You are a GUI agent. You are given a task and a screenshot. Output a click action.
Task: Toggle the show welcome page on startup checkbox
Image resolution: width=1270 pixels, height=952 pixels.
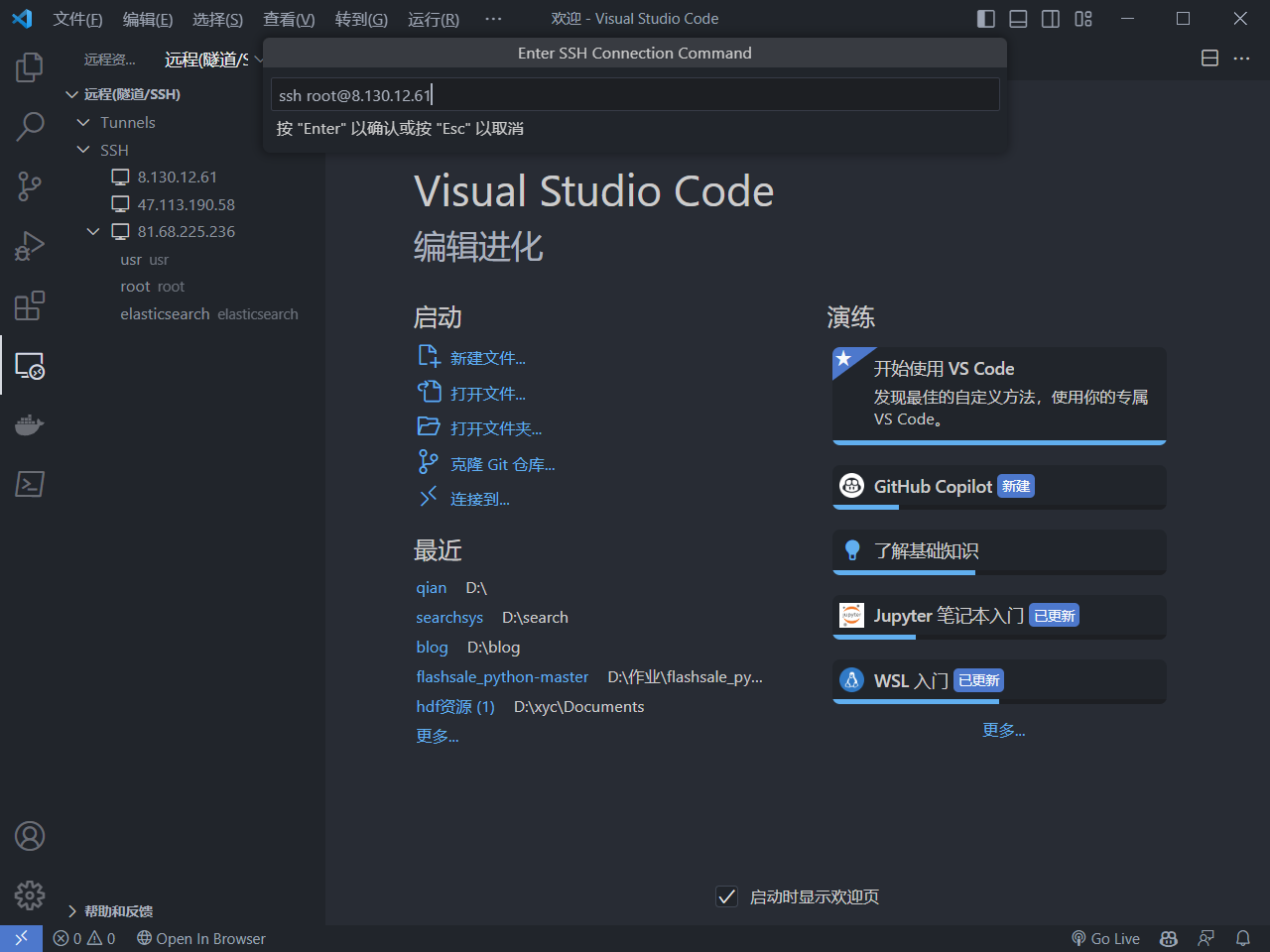(727, 896)
